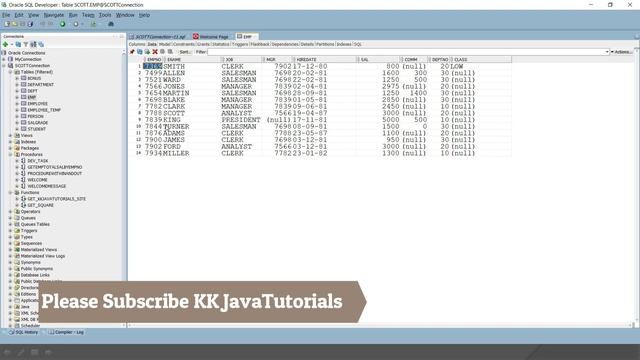This screenshot has height=360, width=640.
Task: Click the Save All toolbar icon
Action: click(x=30, y=24)
